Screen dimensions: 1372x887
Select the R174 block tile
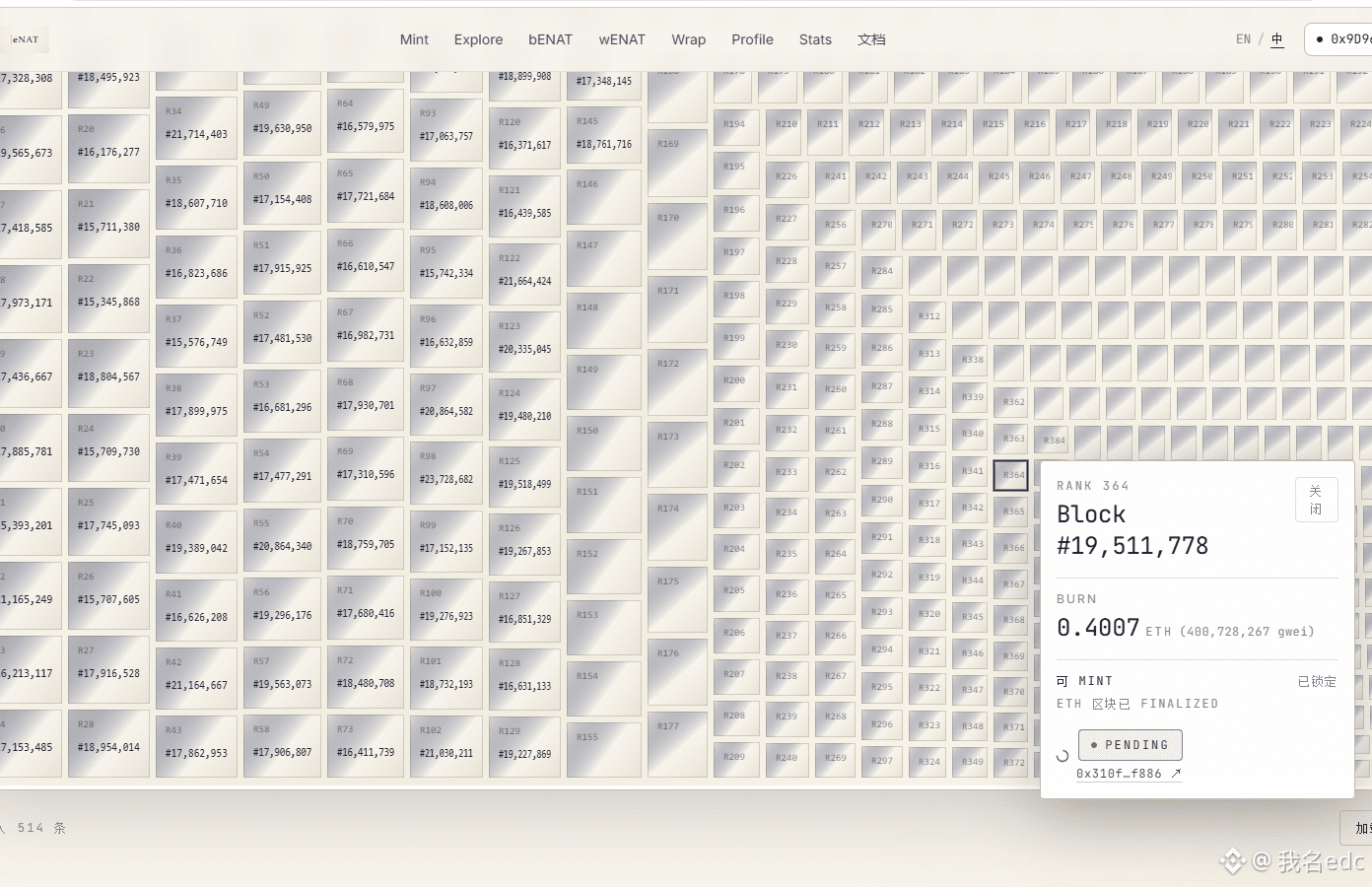pos(678,526)
